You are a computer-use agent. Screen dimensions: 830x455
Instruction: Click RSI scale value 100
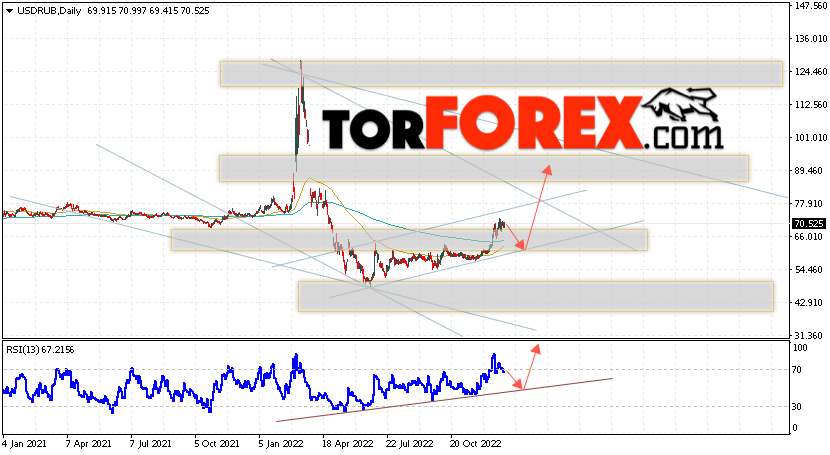800,348
